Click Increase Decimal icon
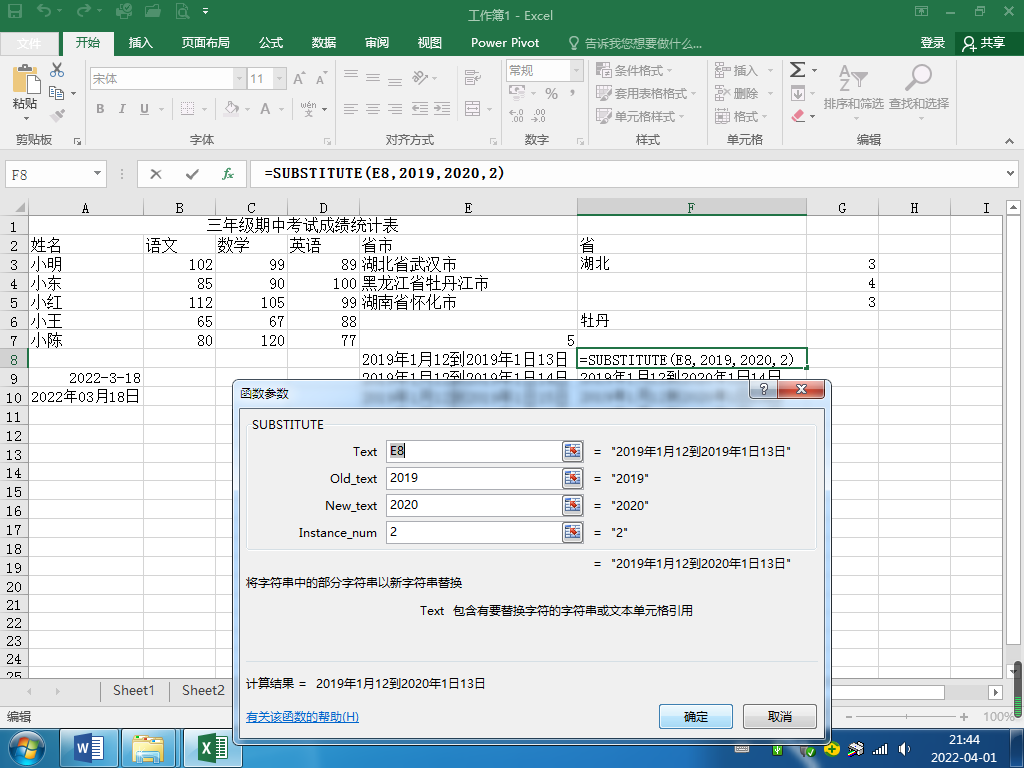1024x768 pixels. click(x=517, y=116)
